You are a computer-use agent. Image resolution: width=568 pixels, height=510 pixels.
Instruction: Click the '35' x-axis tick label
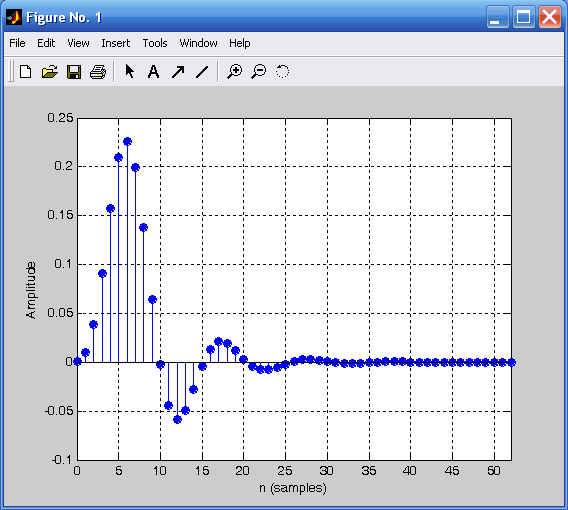click(369, 471)
